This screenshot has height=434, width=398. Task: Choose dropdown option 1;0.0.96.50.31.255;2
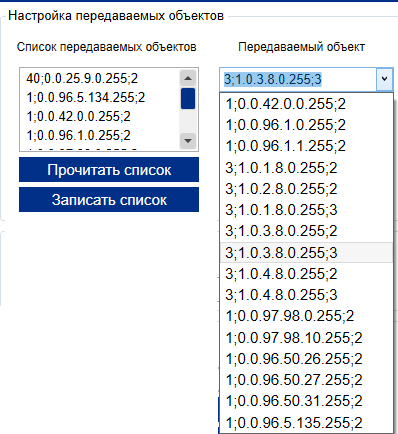tap(306, 401)
